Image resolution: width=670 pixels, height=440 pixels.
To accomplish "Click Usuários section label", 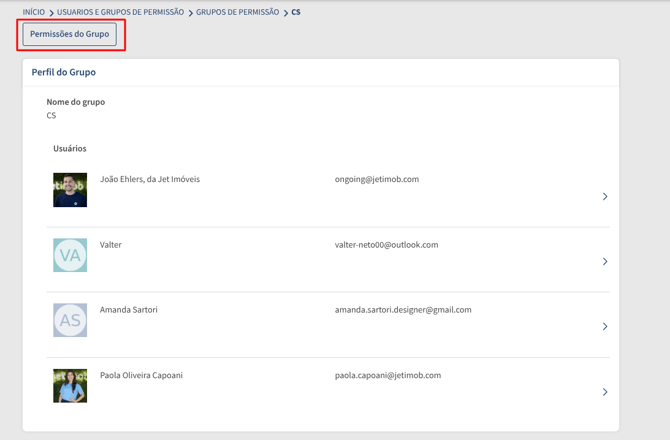I will 70,149.
